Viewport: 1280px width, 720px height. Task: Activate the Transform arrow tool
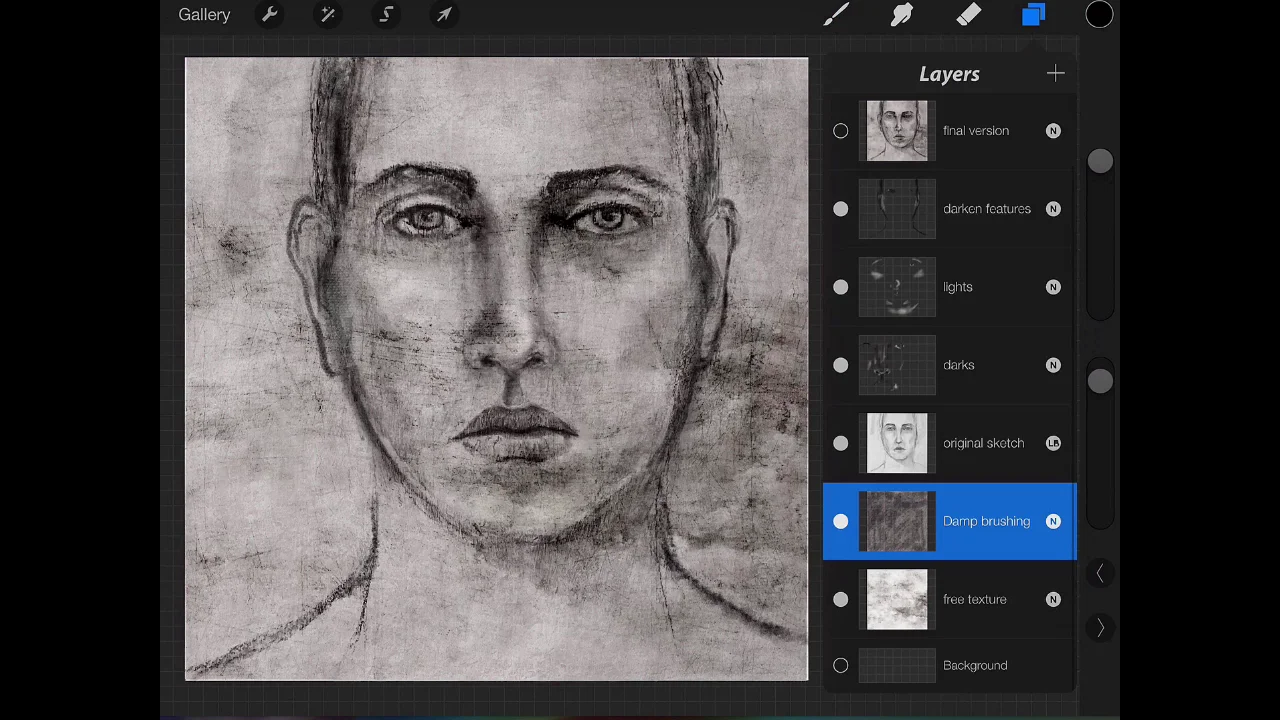pos(444,15)
